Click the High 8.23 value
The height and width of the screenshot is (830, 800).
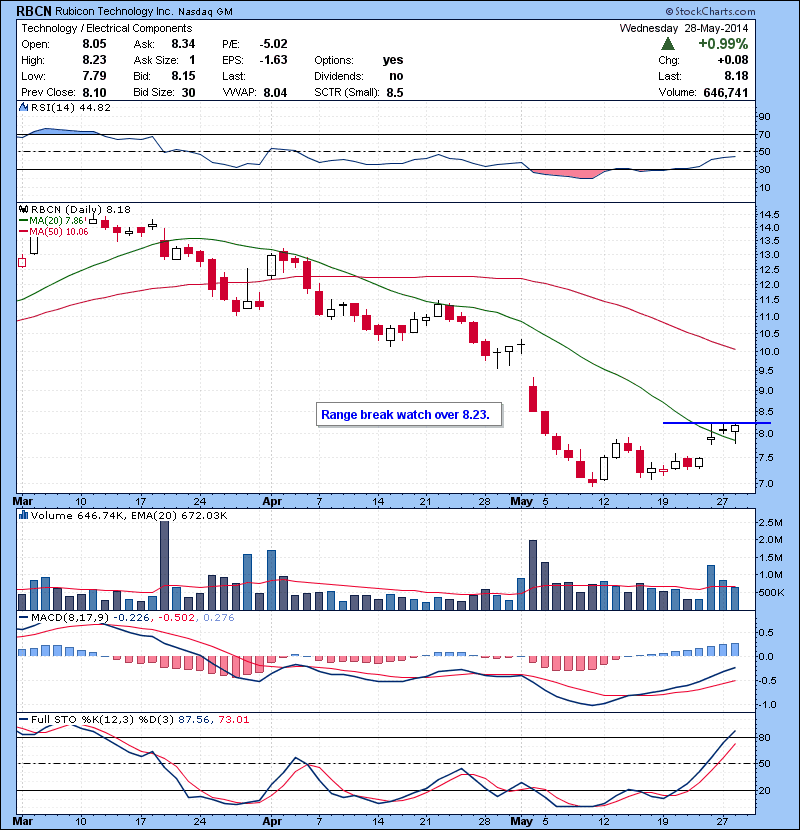[94, 60]
